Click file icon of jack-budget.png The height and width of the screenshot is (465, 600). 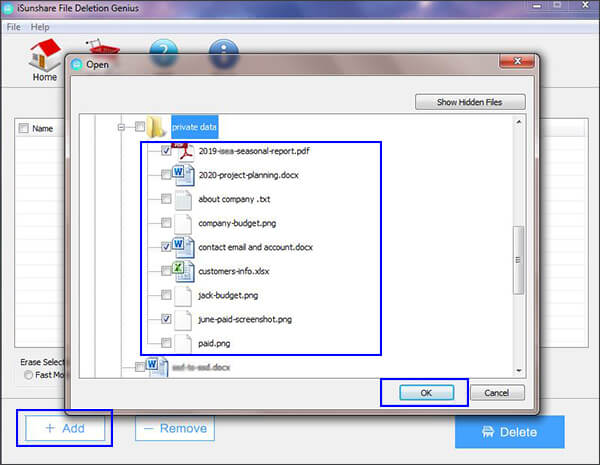(183, 296)
